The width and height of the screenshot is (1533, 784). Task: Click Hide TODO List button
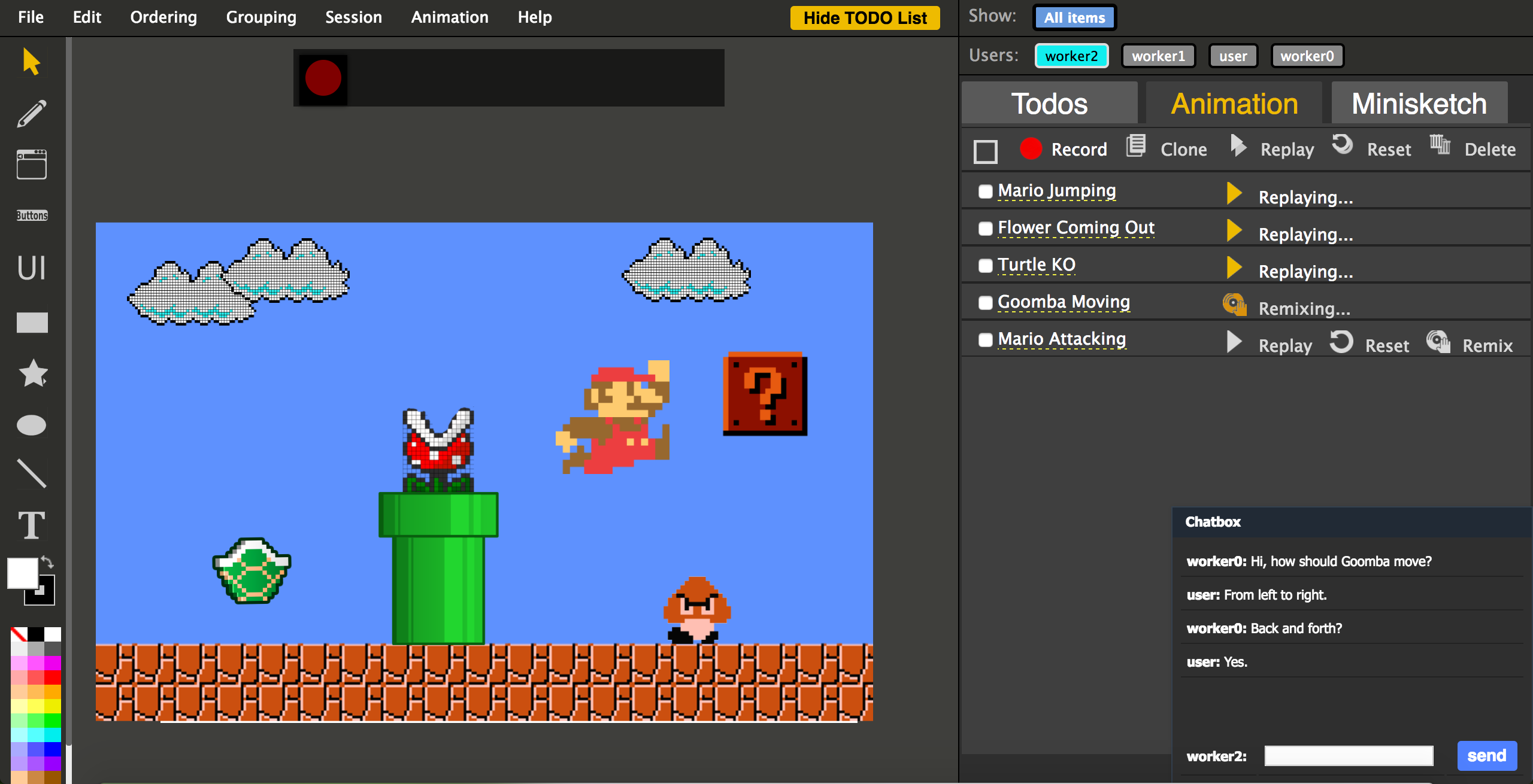tap(865, 18)
